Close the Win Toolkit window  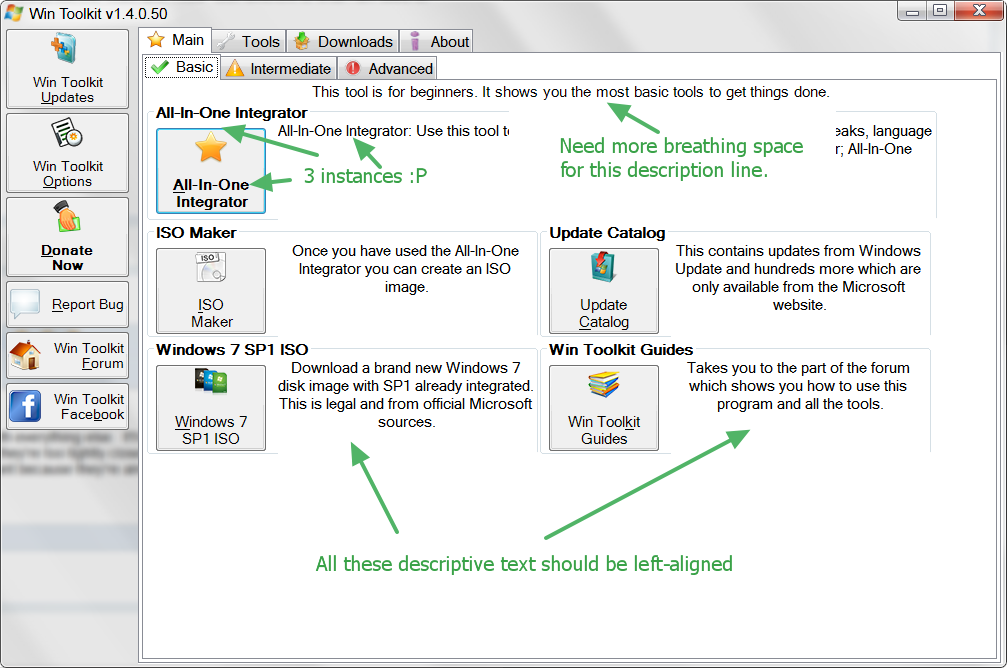coord(979,11)
